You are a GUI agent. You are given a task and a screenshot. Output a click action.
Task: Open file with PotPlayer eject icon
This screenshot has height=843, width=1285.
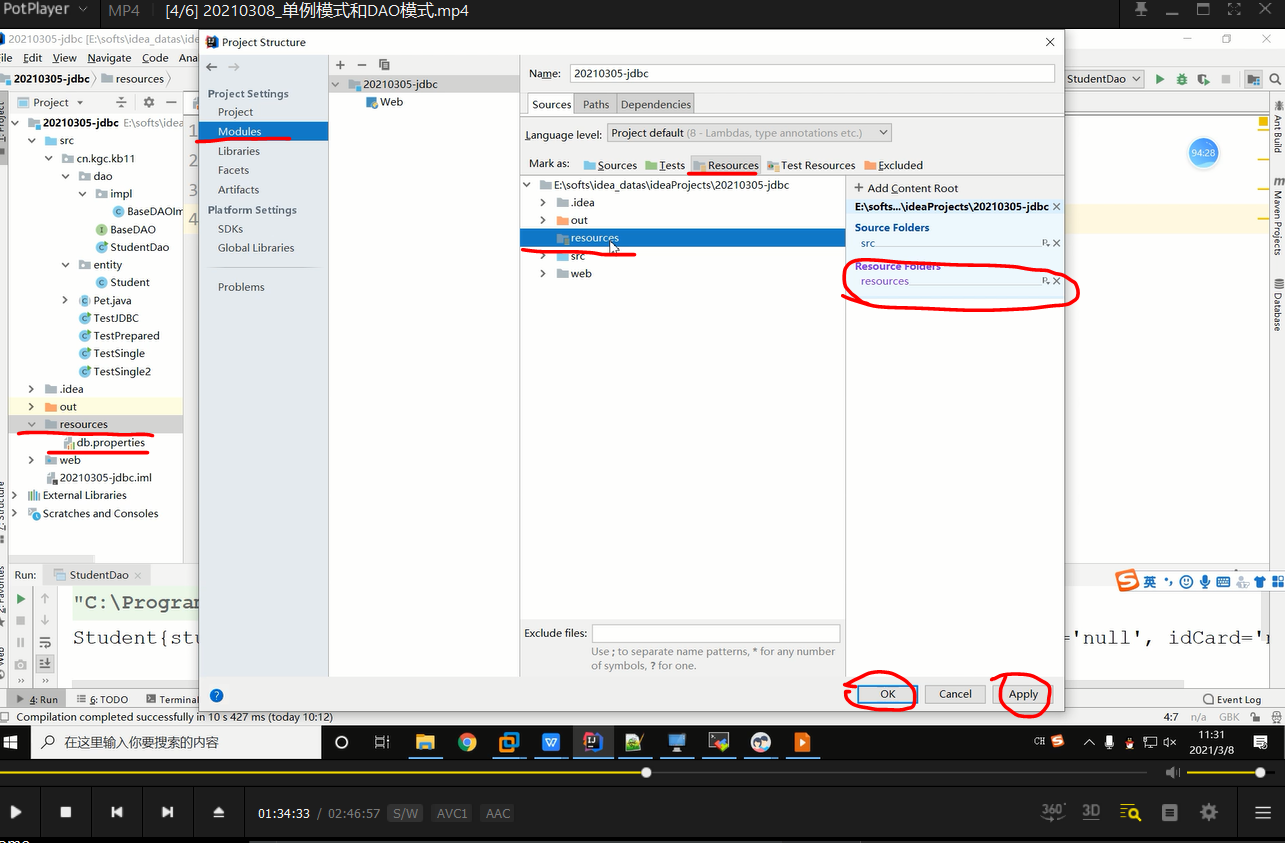click(x=219, y=812)
